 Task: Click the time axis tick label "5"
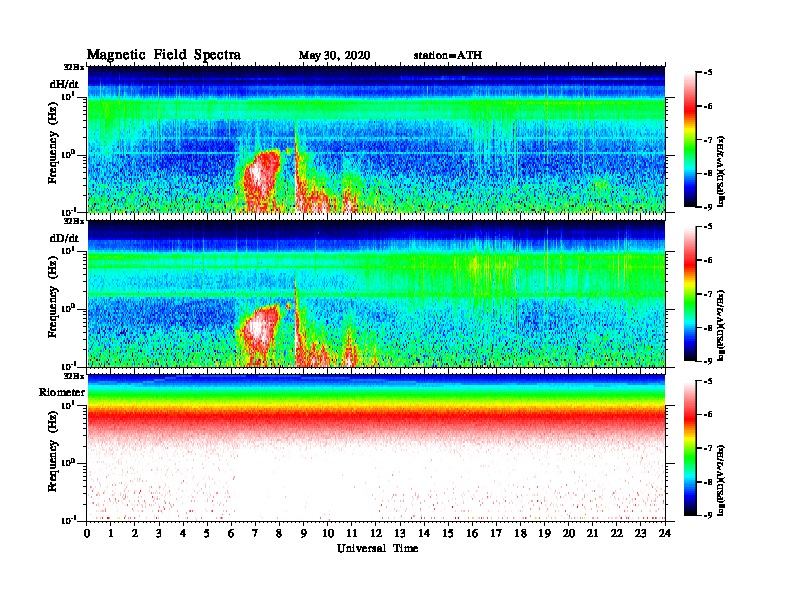click(x=207, y=533)
